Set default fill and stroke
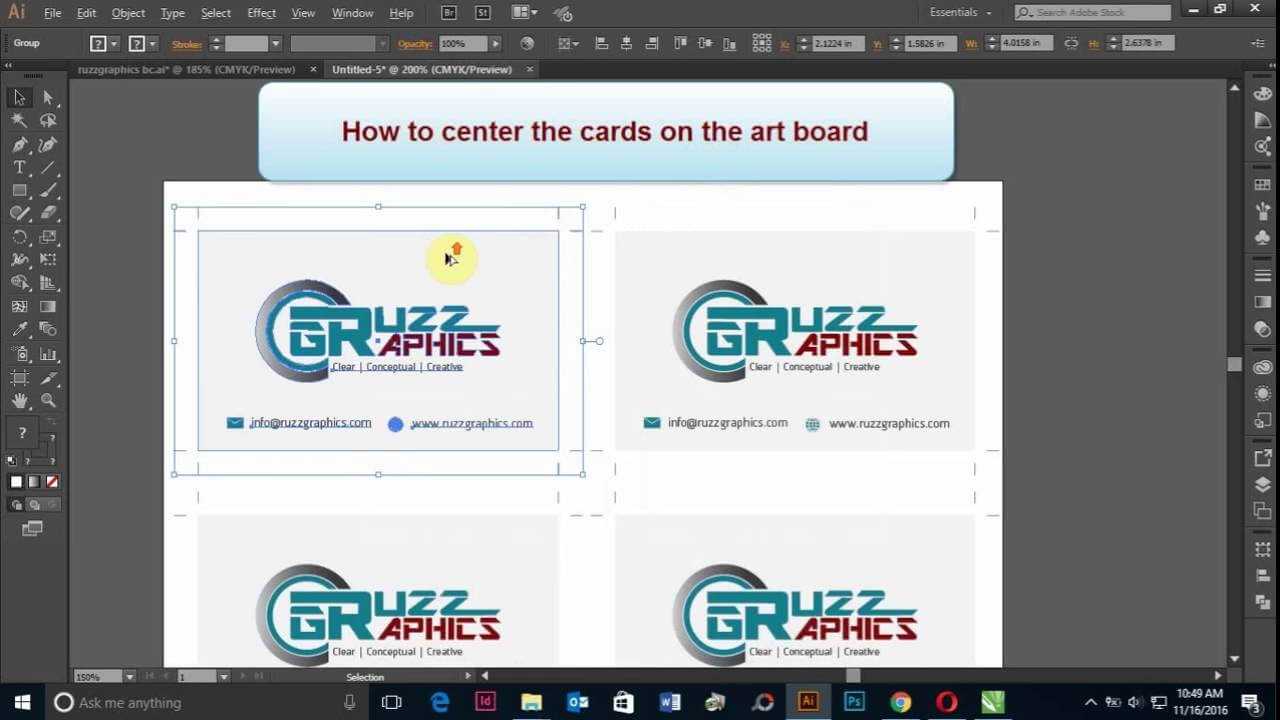This screenshot has width=1280, height=720. (x=12, y=461)
